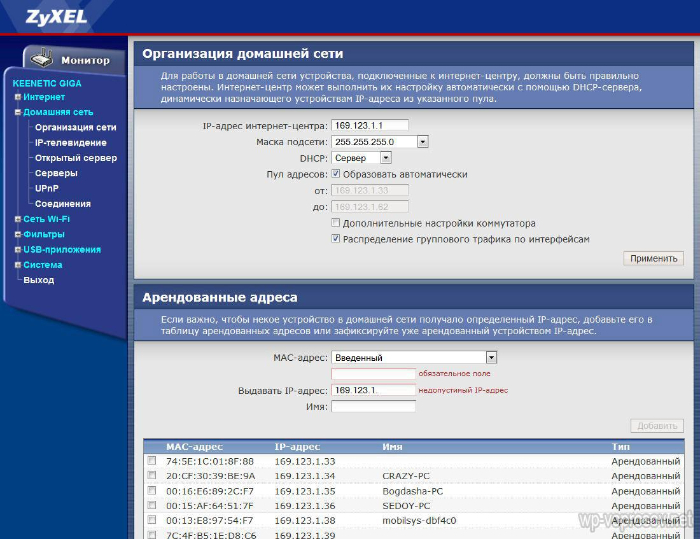Select the 169.123.1.34 address cell
This screenshot has height=539, width=700.
click(x=304, y=476)
